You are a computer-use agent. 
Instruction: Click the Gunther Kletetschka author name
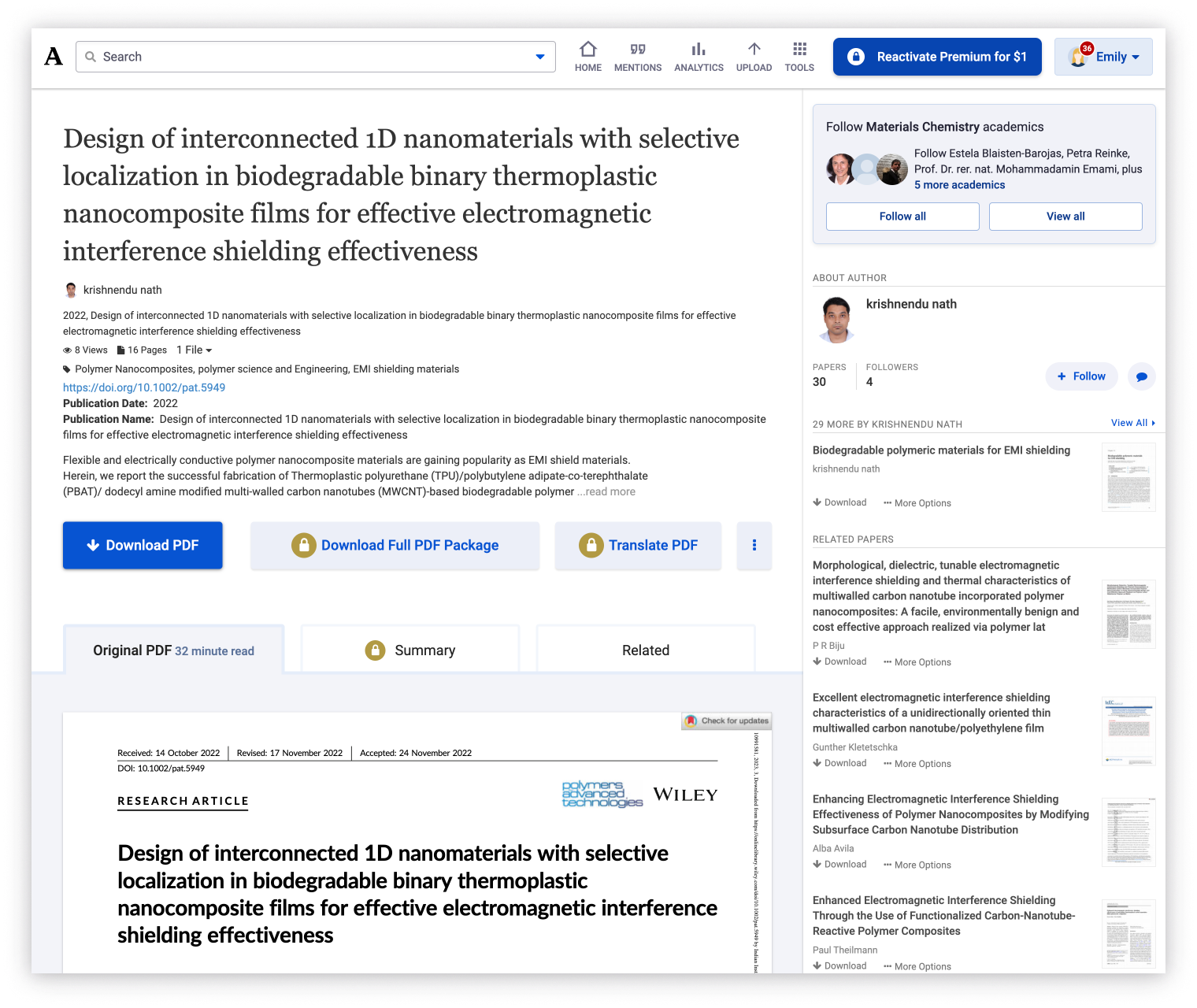click(854, 747)
